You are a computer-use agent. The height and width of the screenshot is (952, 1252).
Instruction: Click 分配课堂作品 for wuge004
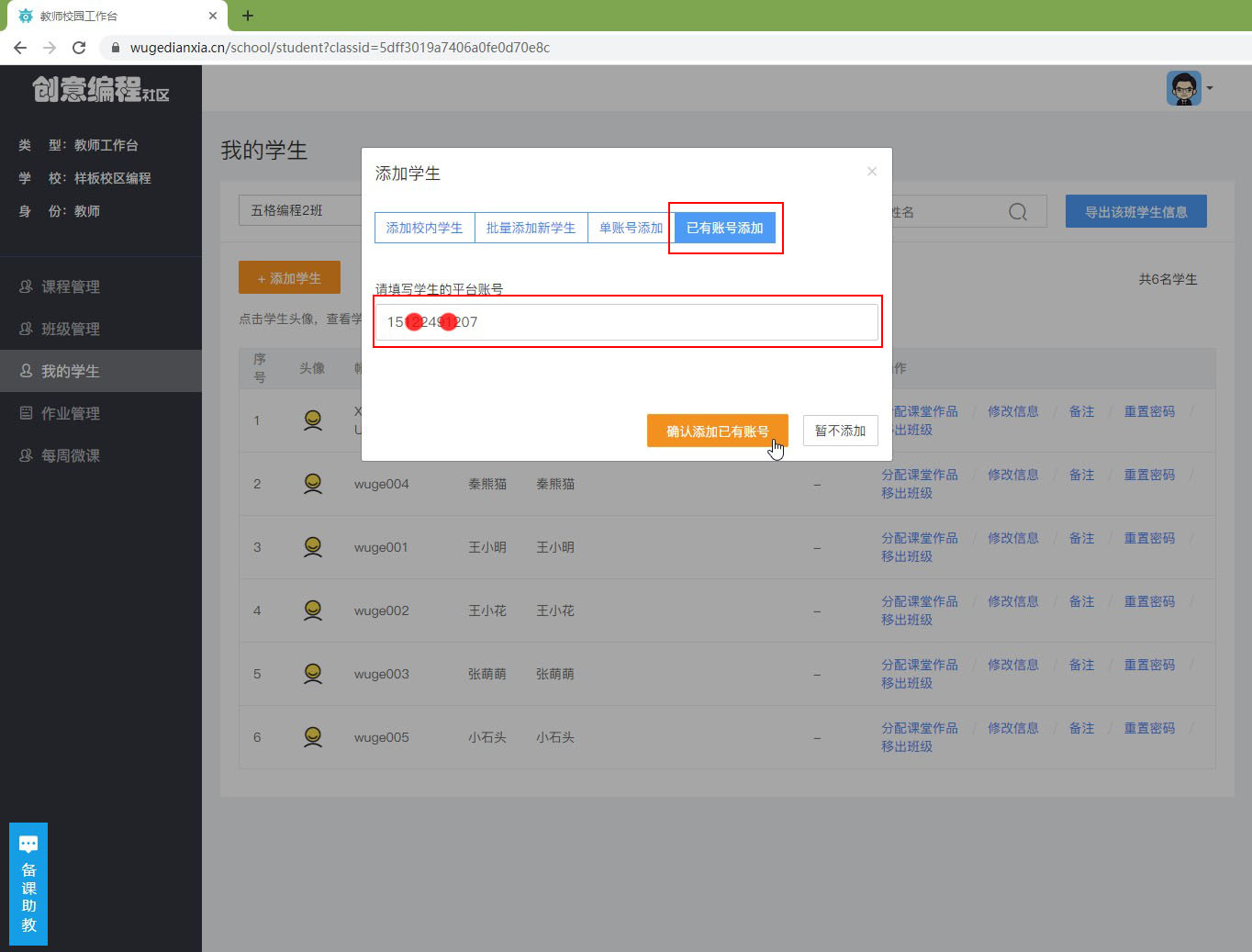point(920,475)
